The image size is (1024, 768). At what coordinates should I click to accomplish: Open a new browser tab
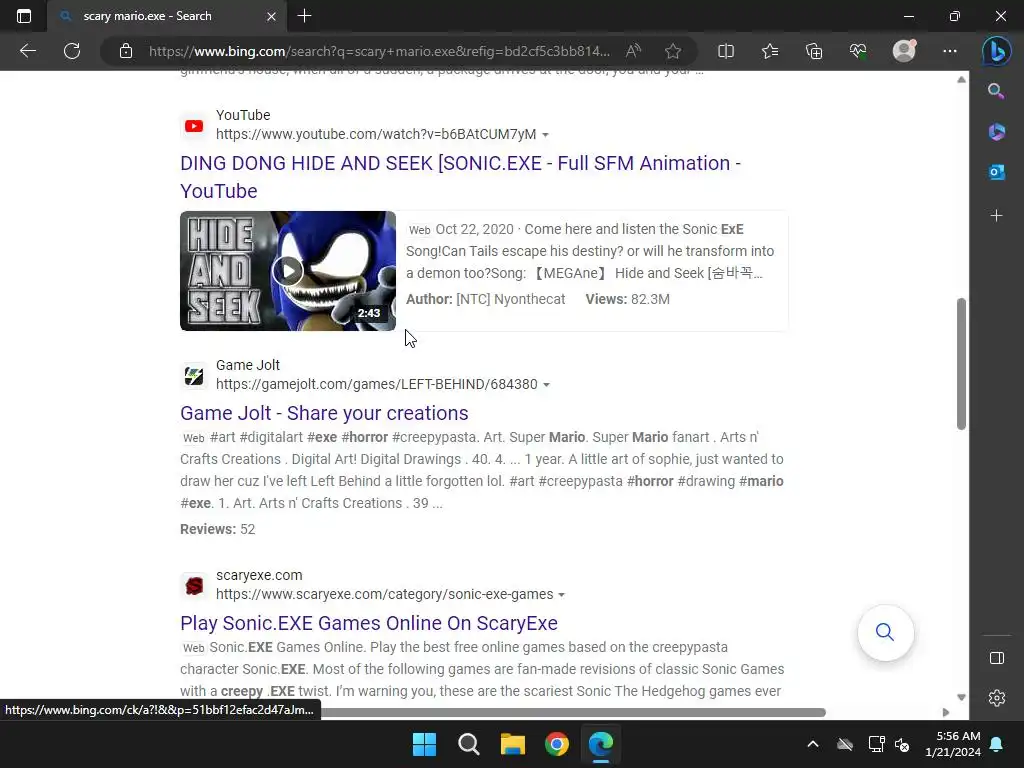[x=304, y=16]
